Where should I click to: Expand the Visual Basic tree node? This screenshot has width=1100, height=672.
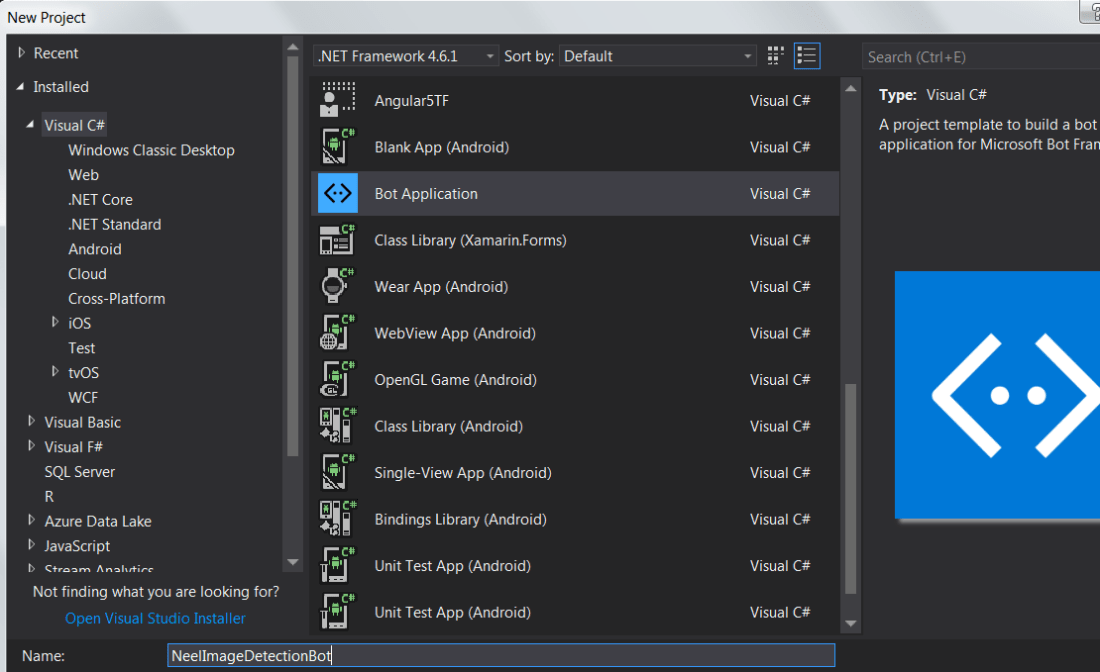coord(32,422)
